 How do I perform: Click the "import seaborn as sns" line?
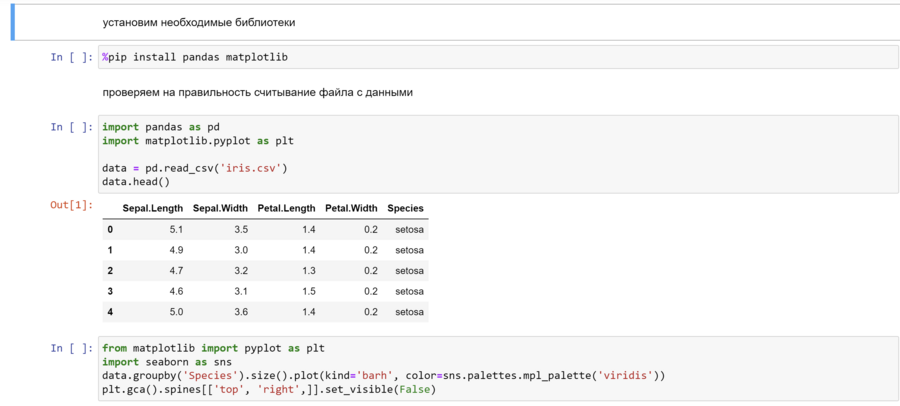tap(166, 362)
